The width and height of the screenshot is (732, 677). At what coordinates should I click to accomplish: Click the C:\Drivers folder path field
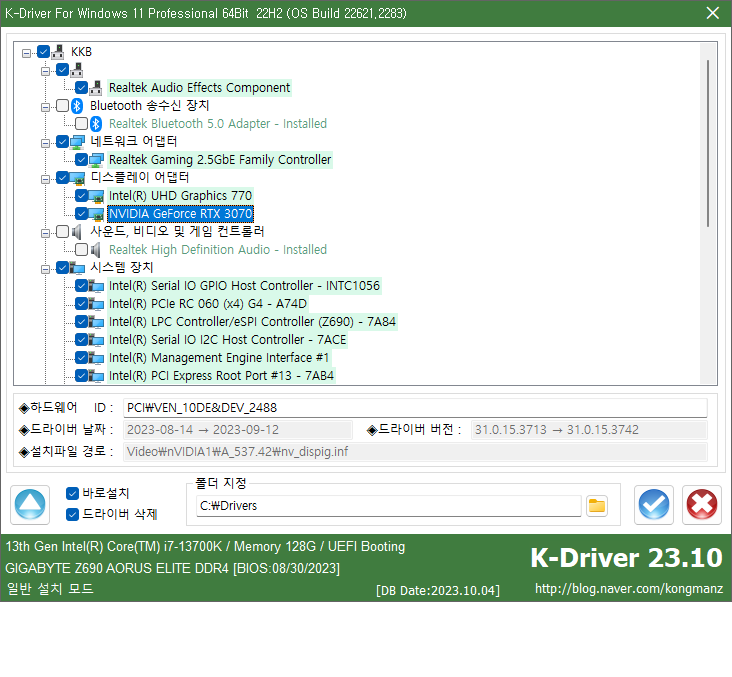point(388,506)
